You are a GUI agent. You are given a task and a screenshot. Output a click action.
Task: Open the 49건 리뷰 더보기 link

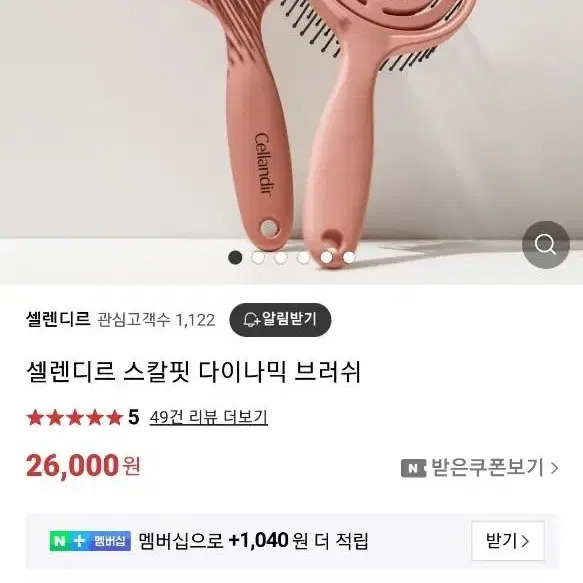pyautogui.click(x=209, y=417)
